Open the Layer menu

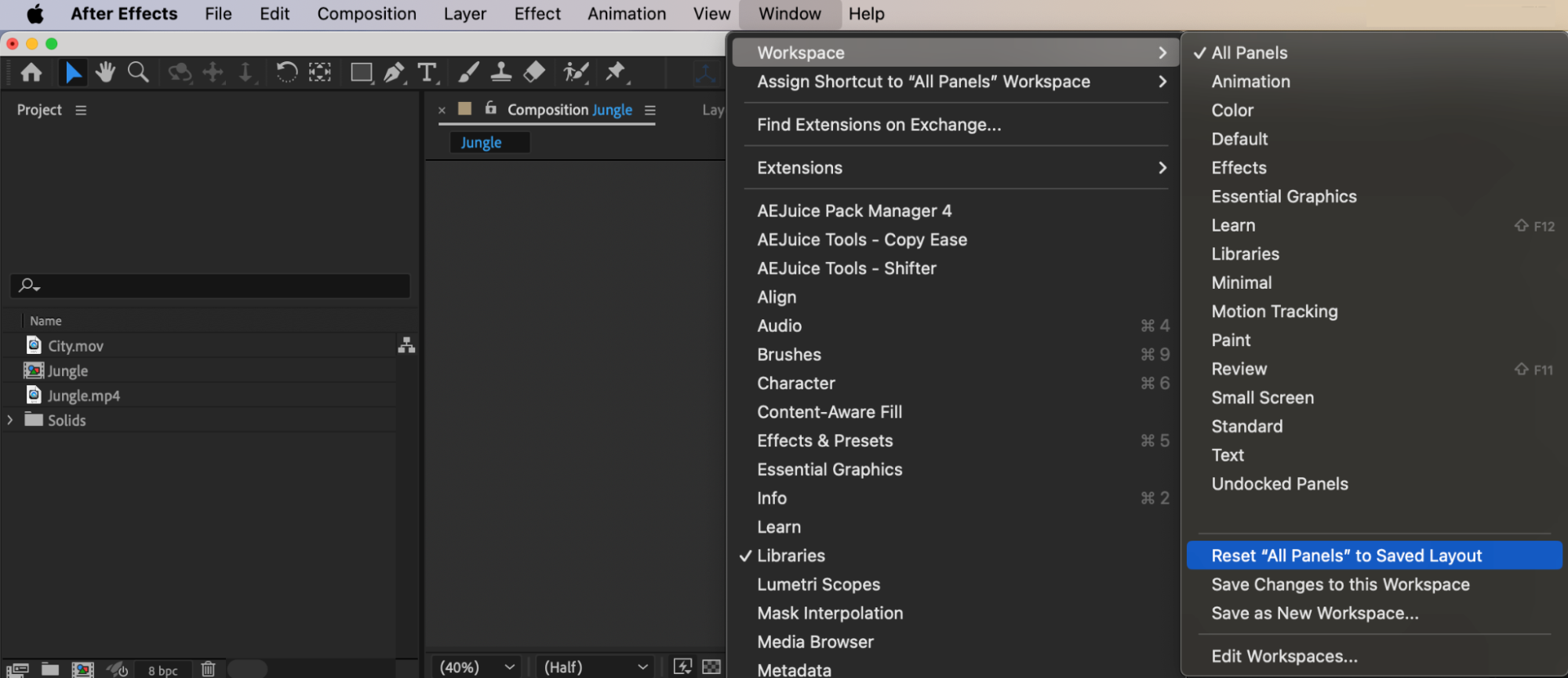coord(465,14)
